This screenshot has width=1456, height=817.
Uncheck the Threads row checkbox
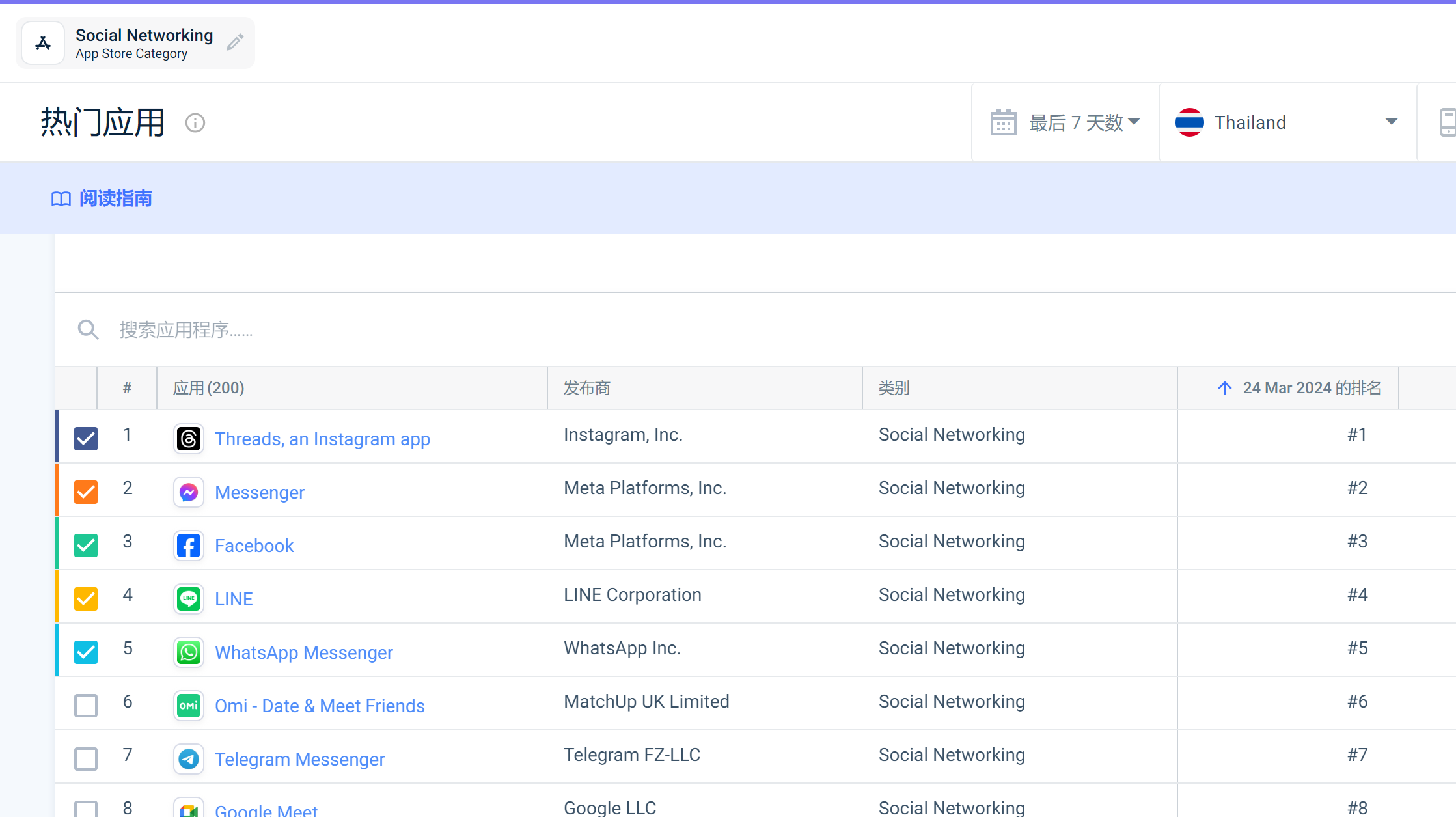(86, 439)
